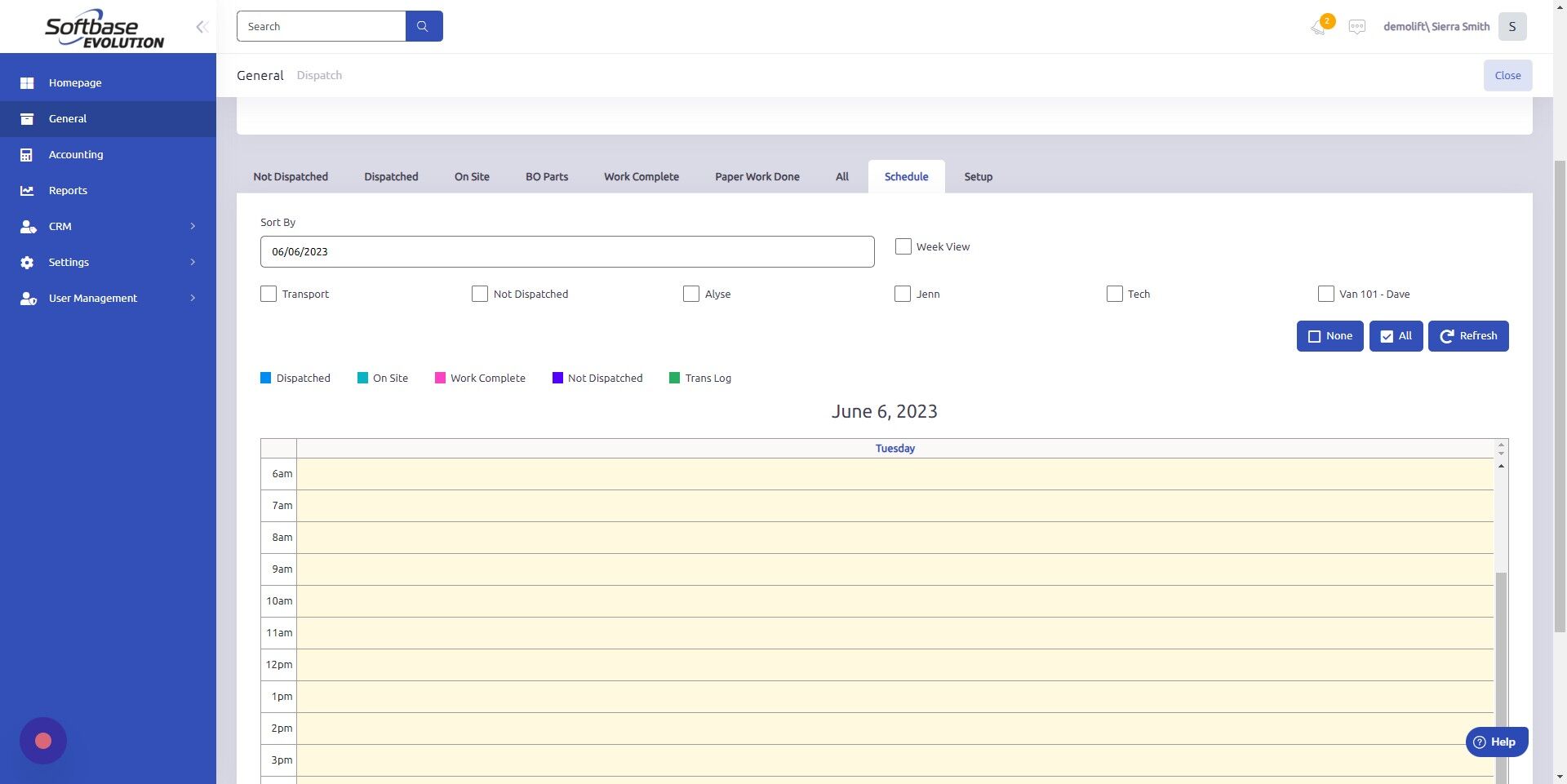Image resolution: width=1567 pixels, height=784 pixels.
Task: Open the Dispatched tab
Action: coord(391,176)
